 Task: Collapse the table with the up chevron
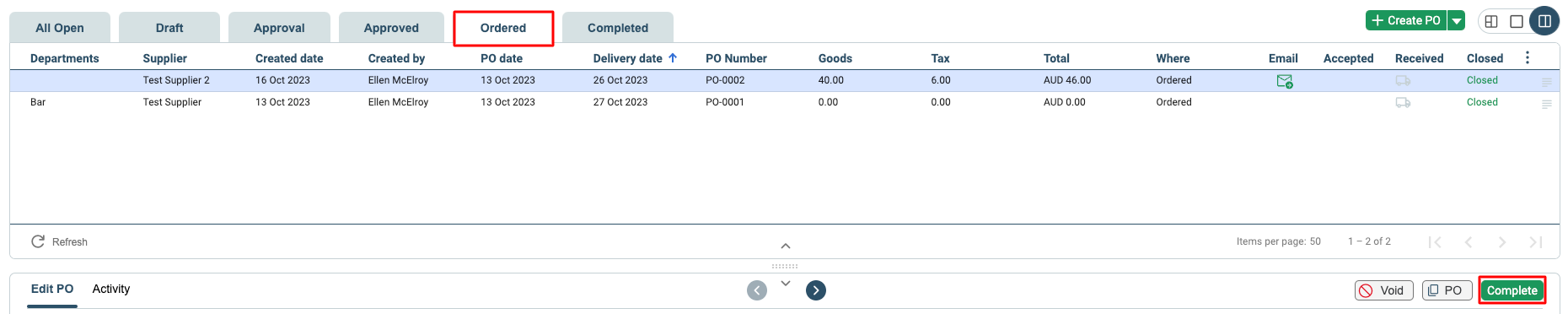tap(786, 246)
